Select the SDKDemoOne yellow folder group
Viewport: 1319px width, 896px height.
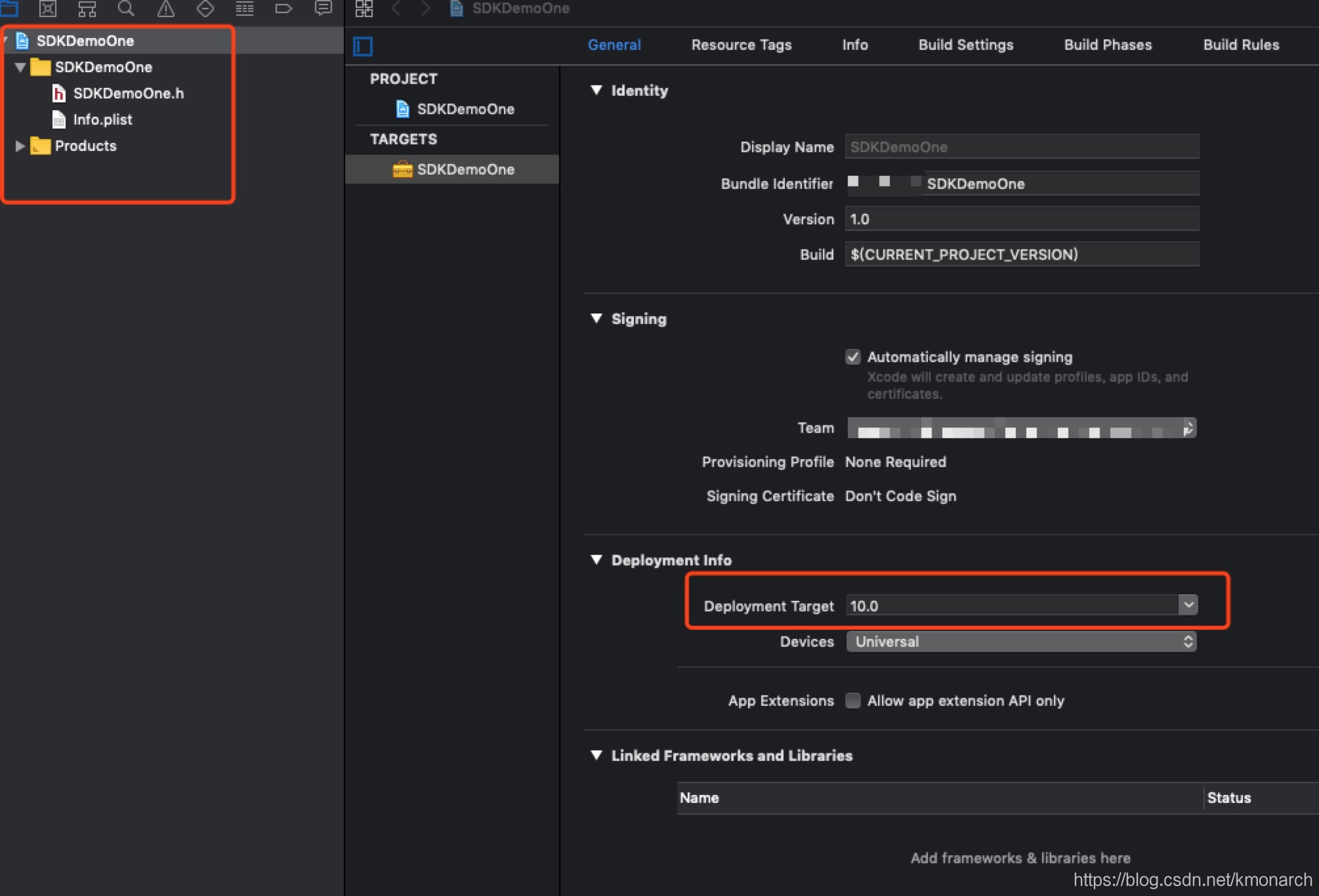(104, 67)
